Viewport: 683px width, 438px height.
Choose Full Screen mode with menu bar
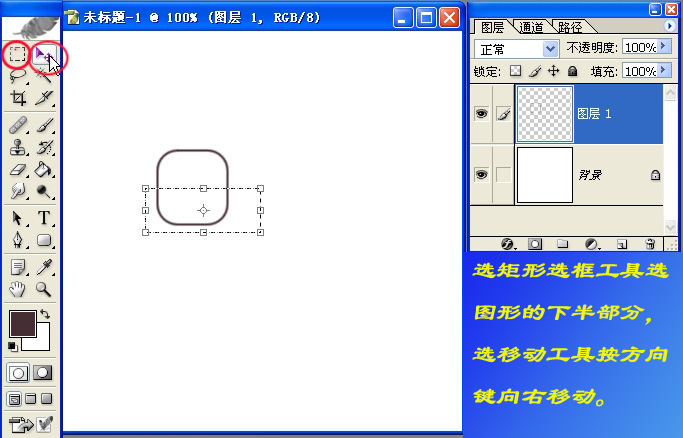pos(30,399)
